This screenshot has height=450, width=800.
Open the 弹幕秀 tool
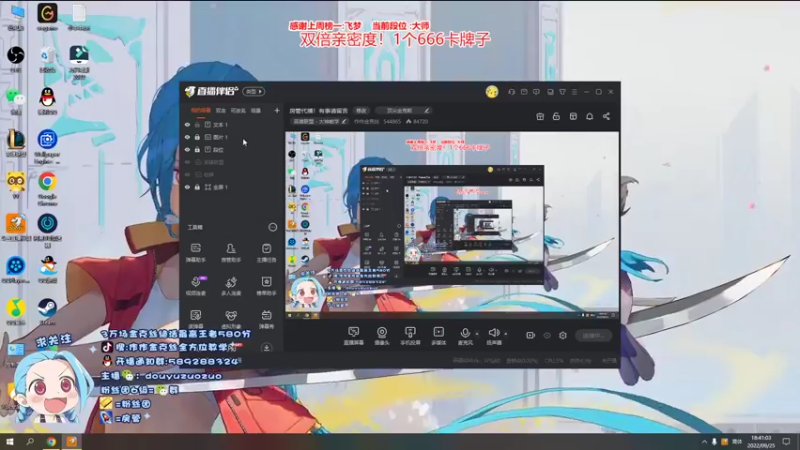click(266, 319)
